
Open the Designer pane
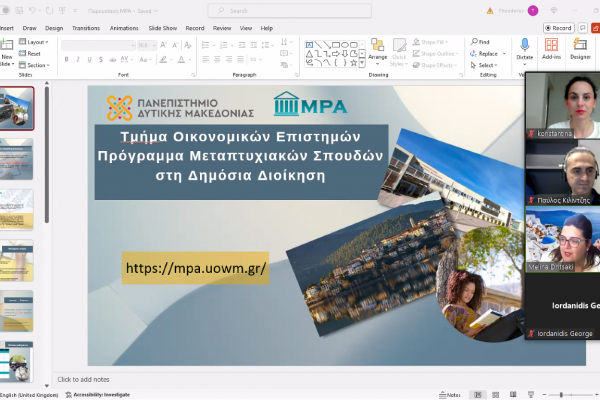tap(580, 49)
